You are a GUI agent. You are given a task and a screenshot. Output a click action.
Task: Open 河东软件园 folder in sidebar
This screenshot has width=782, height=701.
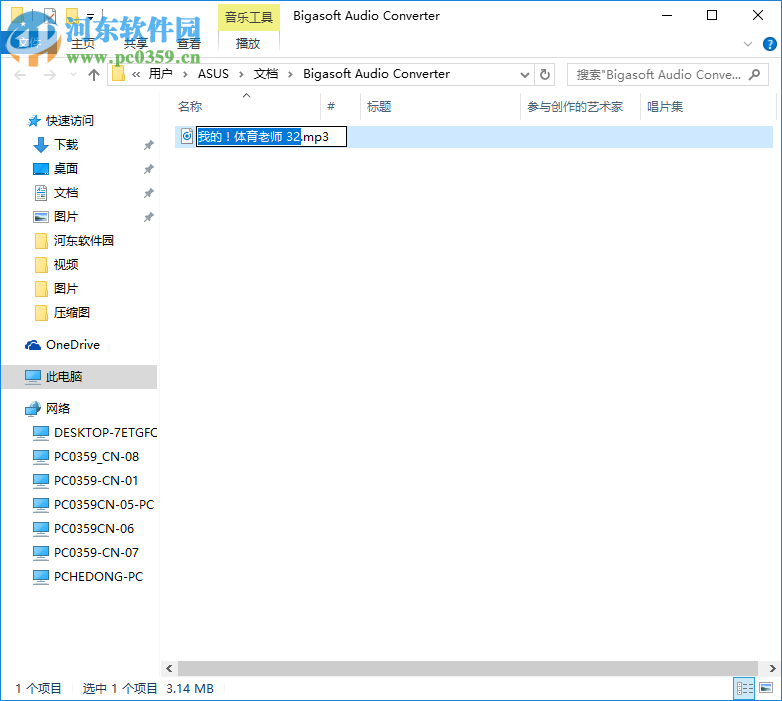click(x=84, y=241)
